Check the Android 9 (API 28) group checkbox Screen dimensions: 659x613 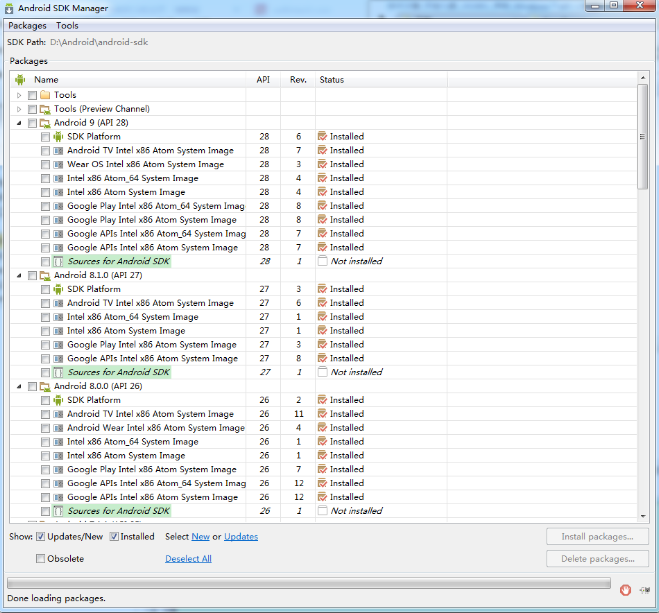(32, 123)
